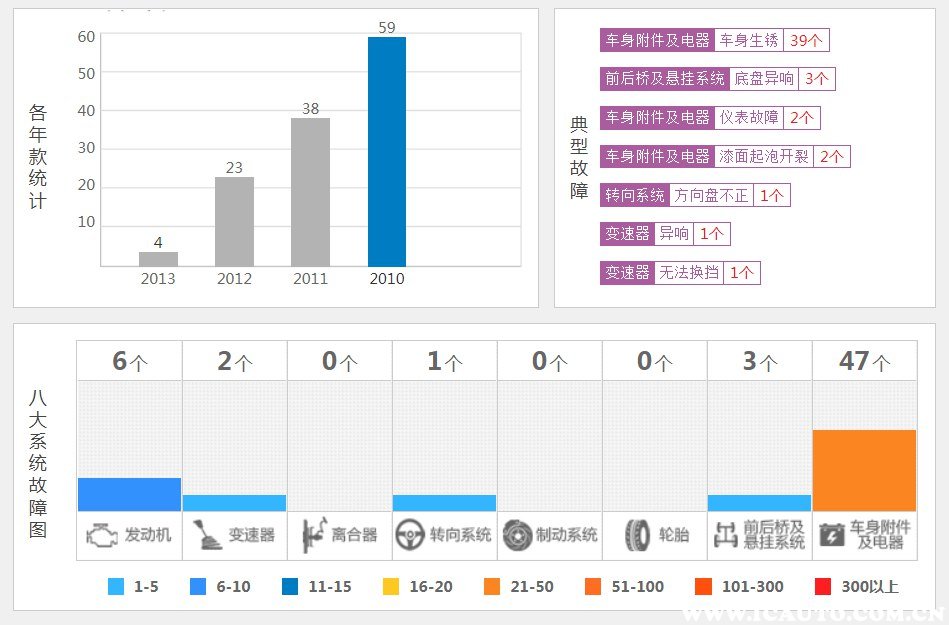Select the red 300以上 legend swatch
The width and height of the screenshot is (949, 625).
point(822,587)
